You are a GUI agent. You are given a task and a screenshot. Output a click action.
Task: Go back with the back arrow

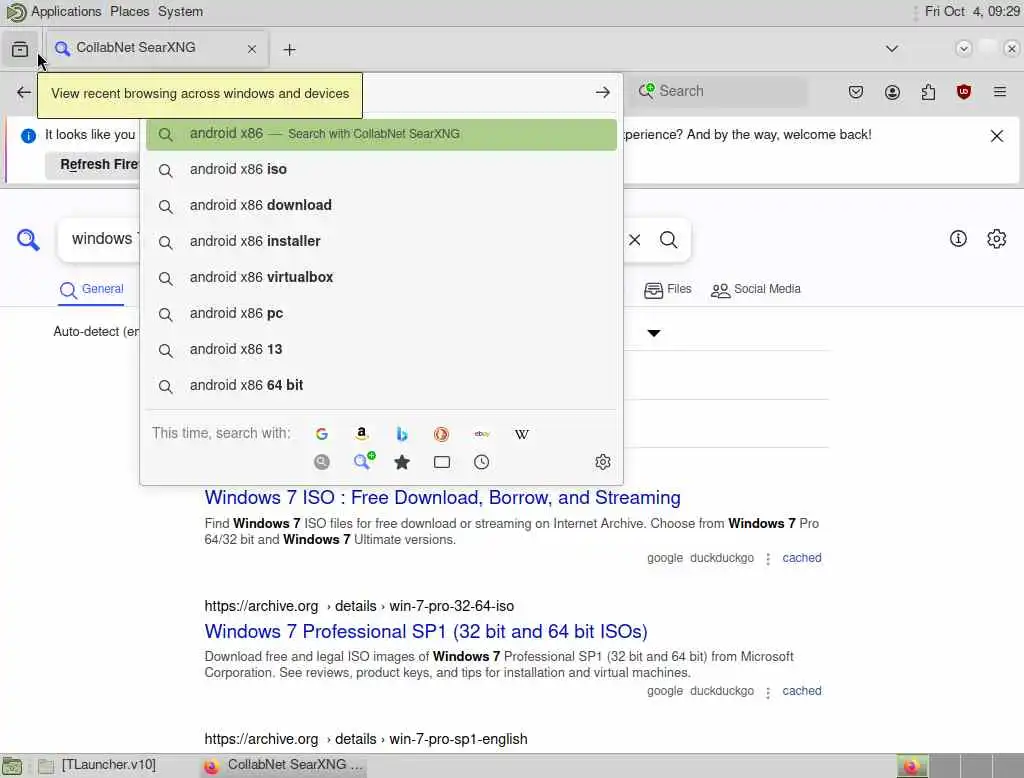(24, 92)
